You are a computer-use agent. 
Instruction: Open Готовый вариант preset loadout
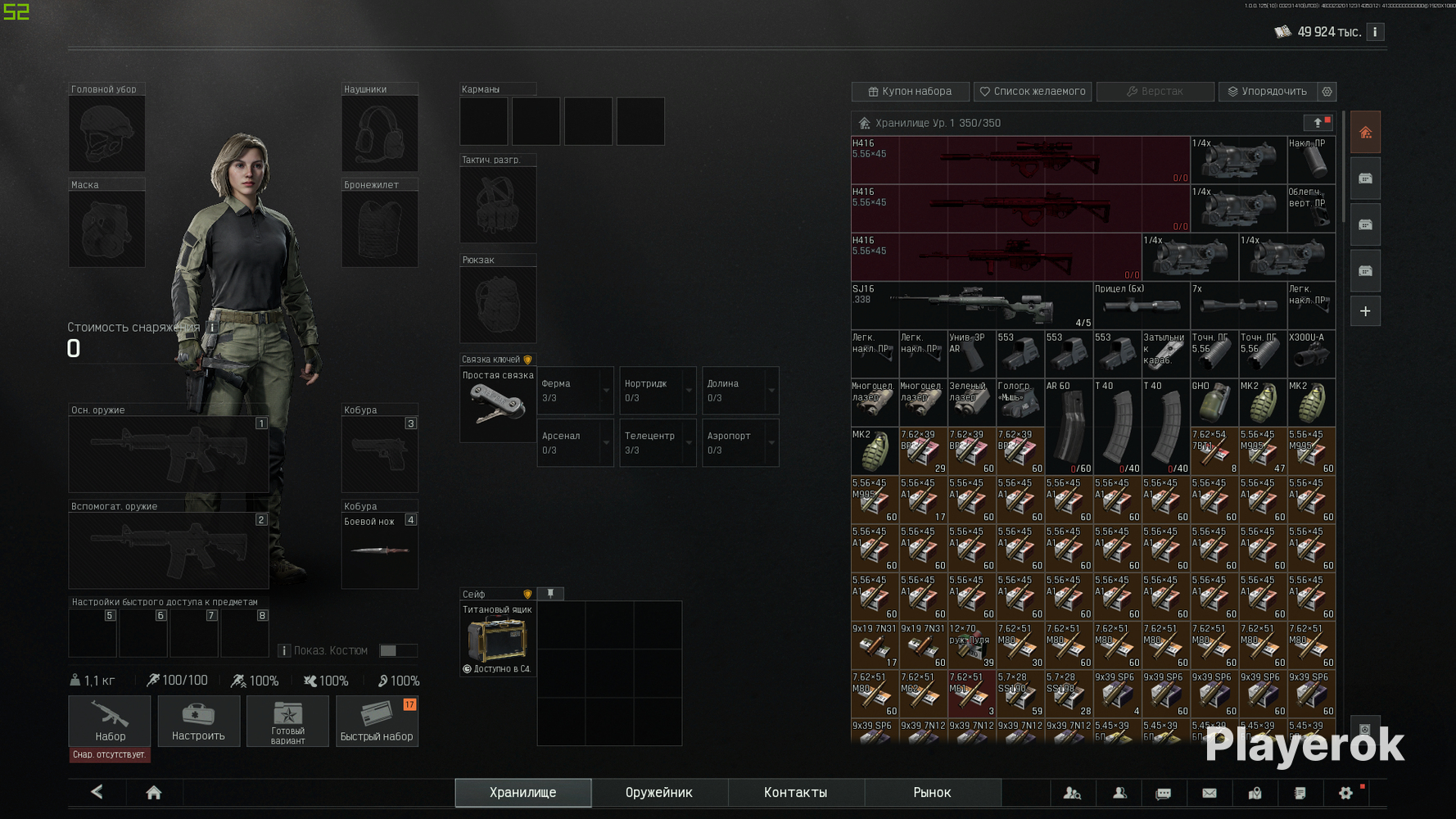[x=288, y=721]
